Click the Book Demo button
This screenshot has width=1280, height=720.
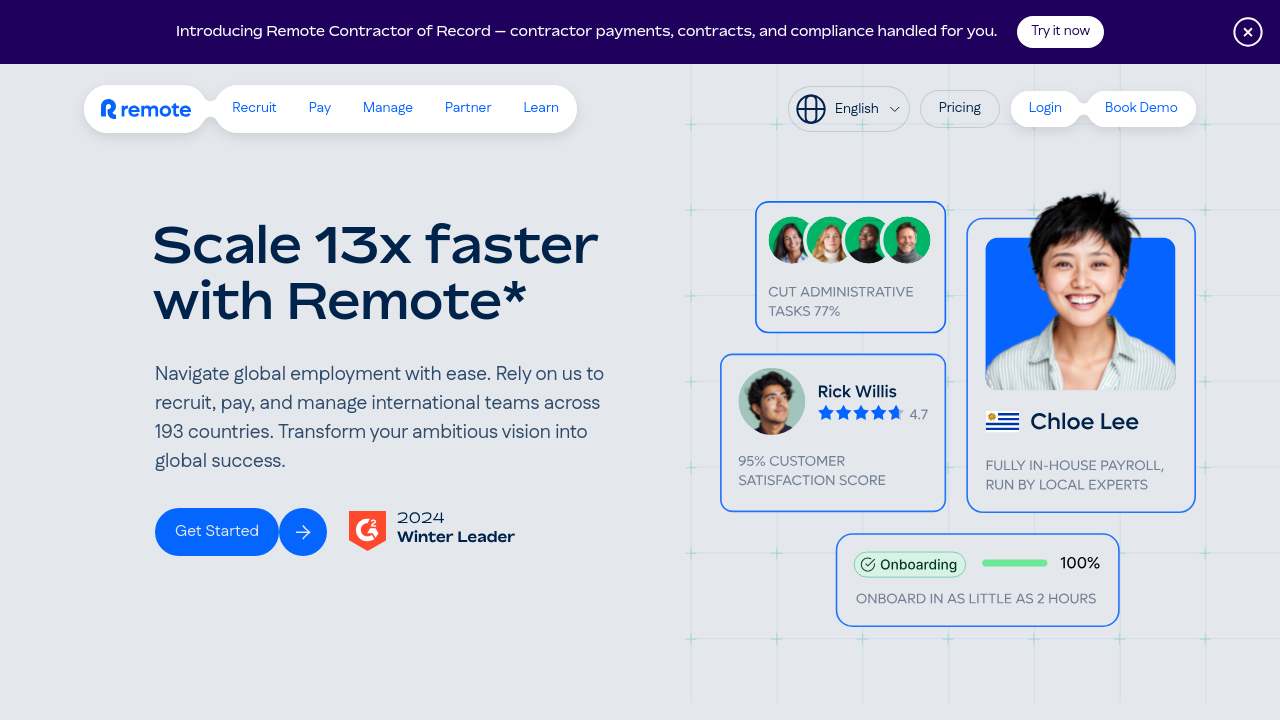pos(1141,108)
